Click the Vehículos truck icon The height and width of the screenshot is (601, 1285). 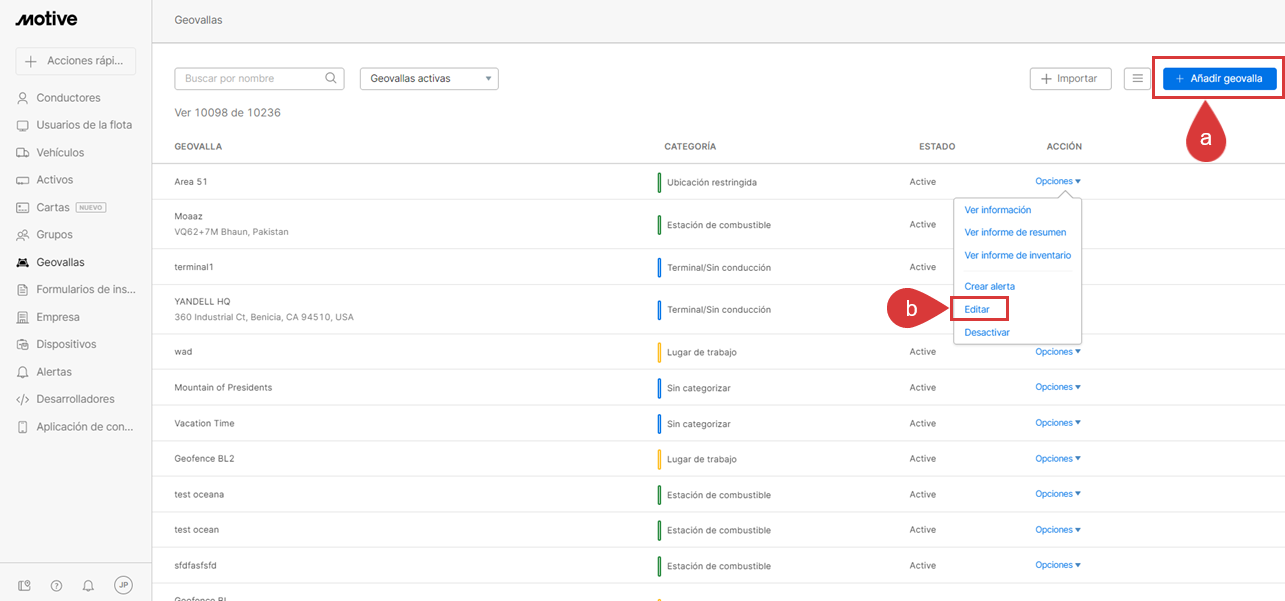(23, 153)
